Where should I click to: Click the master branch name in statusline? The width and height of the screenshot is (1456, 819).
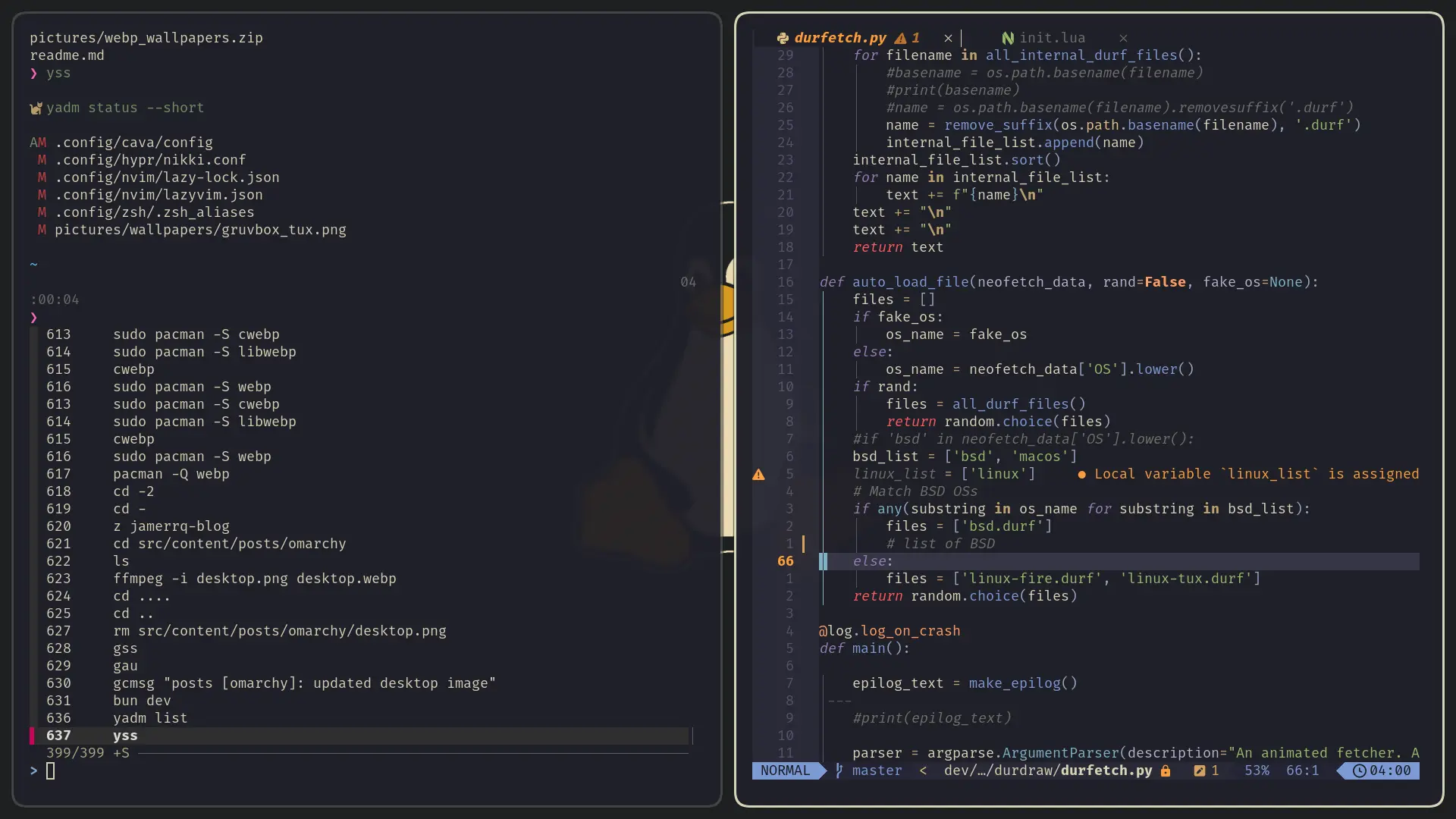(877, 770)
